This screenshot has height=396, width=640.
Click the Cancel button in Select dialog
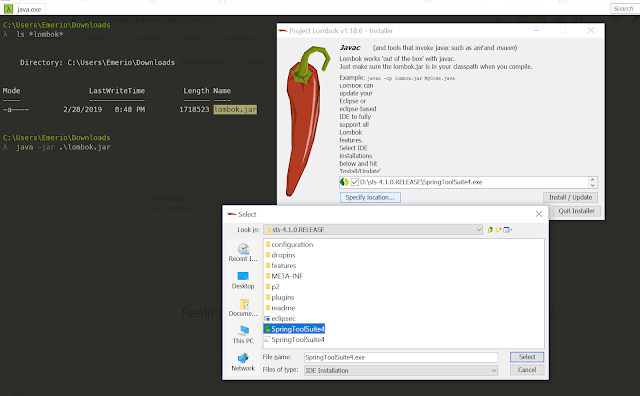point(527,370)
